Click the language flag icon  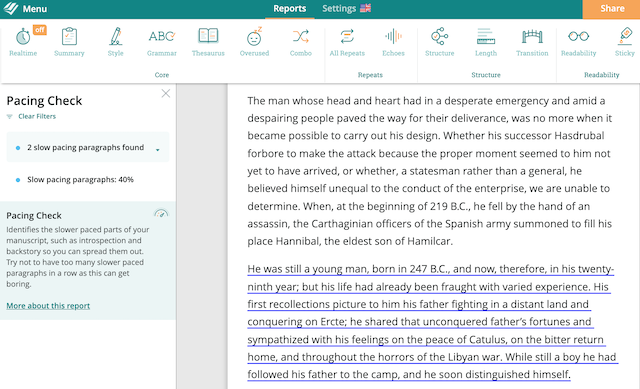tap(365, 8)
